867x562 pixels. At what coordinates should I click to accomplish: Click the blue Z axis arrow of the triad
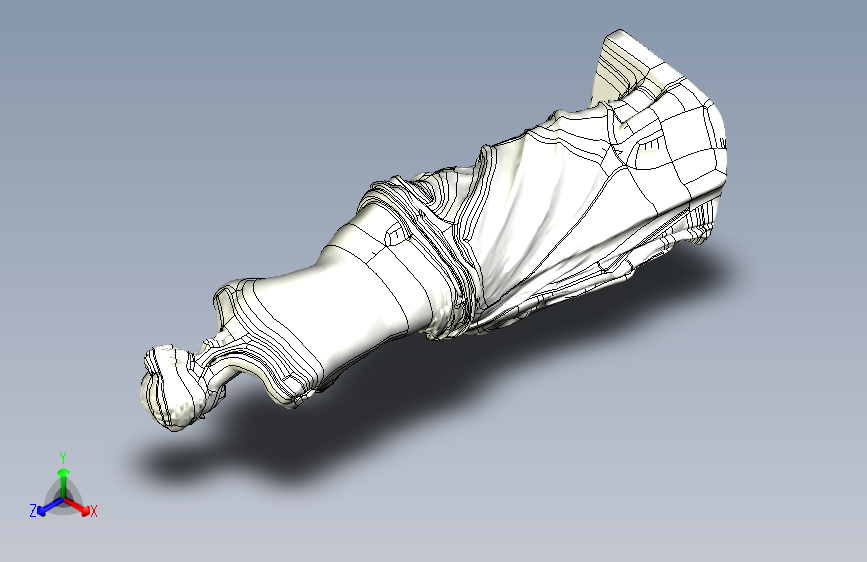click(50, 506)
